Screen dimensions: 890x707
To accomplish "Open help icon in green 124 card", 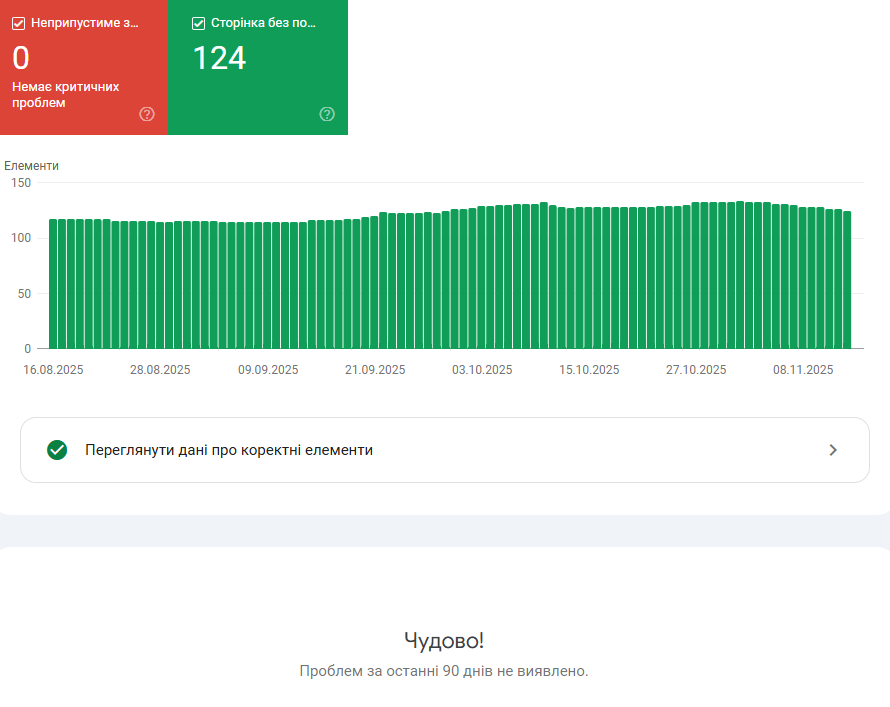I will (327, 114).
